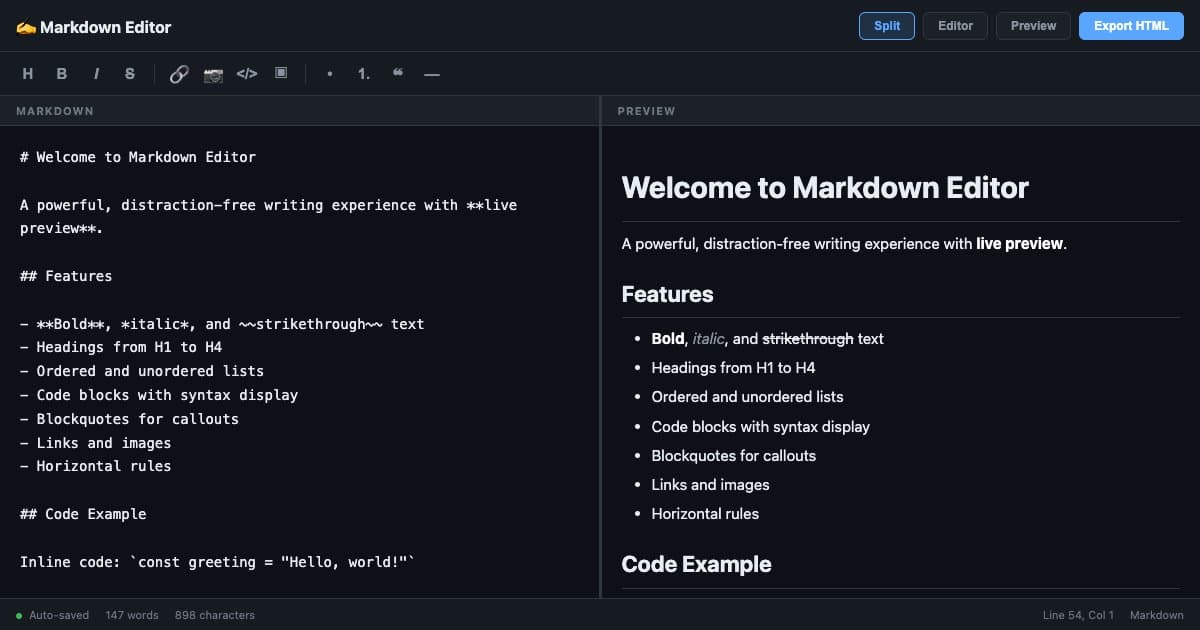
Task: Insert a link using the chain icon
Action: 179,74
